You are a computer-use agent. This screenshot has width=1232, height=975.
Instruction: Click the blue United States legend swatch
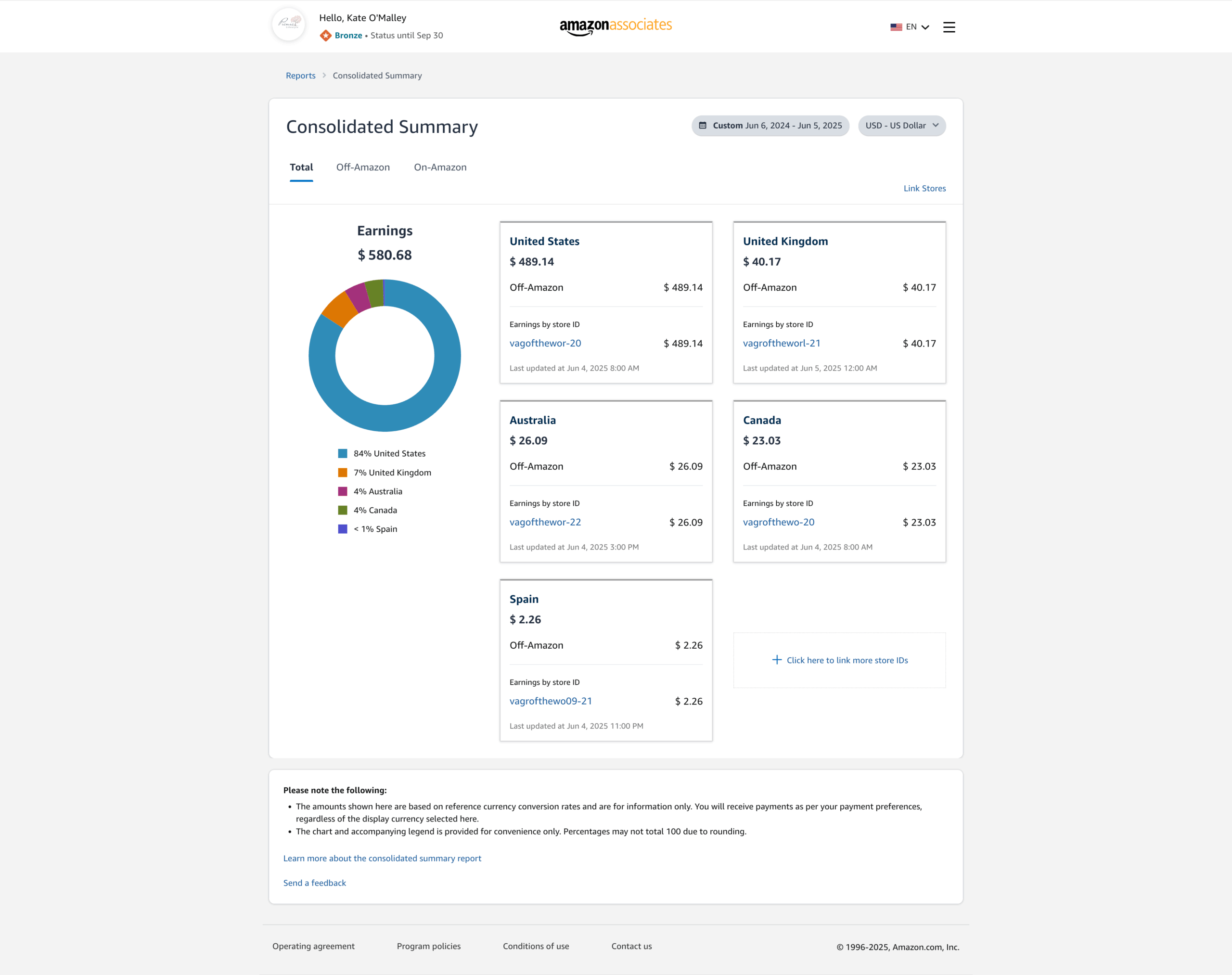pyautogui.click(x=343, y=453)
